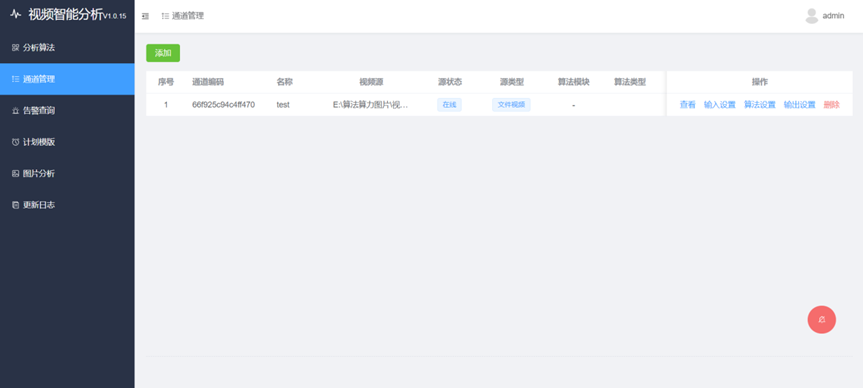Click the 告警查询 alarm icon

coord(15,111)
